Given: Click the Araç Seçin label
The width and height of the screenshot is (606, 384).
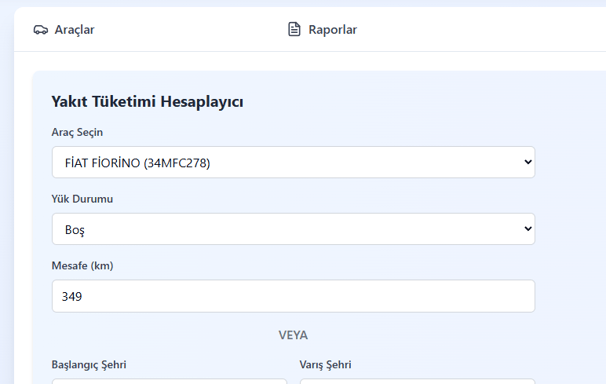Looking at the screenshot, I should [x=77, y=132].
